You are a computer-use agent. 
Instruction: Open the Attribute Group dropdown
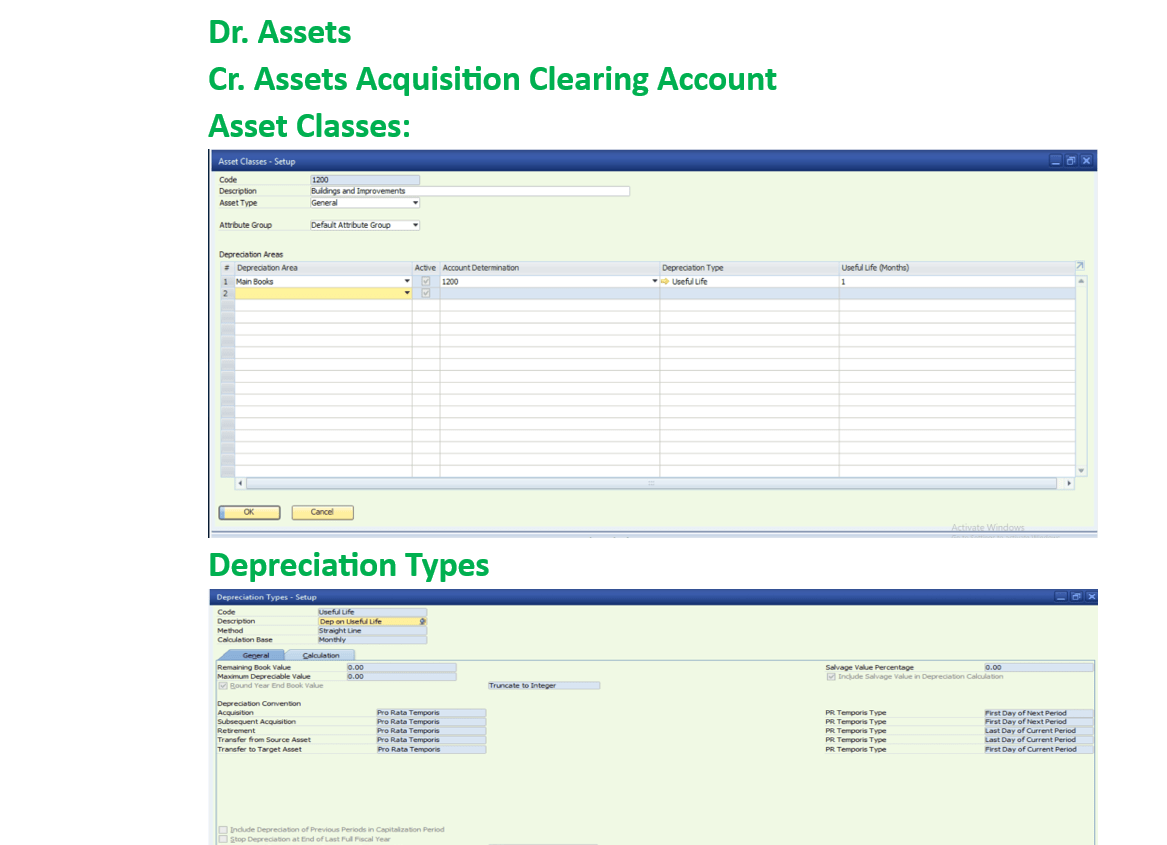pos(416,224)
